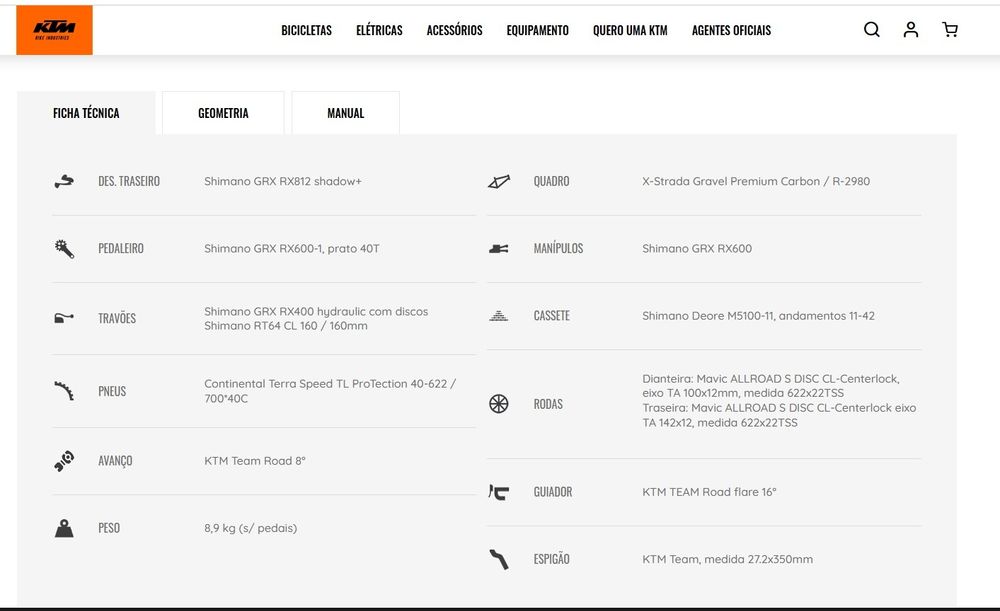This screenshot has height=611, width=1000.
Task: Select the Ficha Técnica tab
Action: pos(86,113)
